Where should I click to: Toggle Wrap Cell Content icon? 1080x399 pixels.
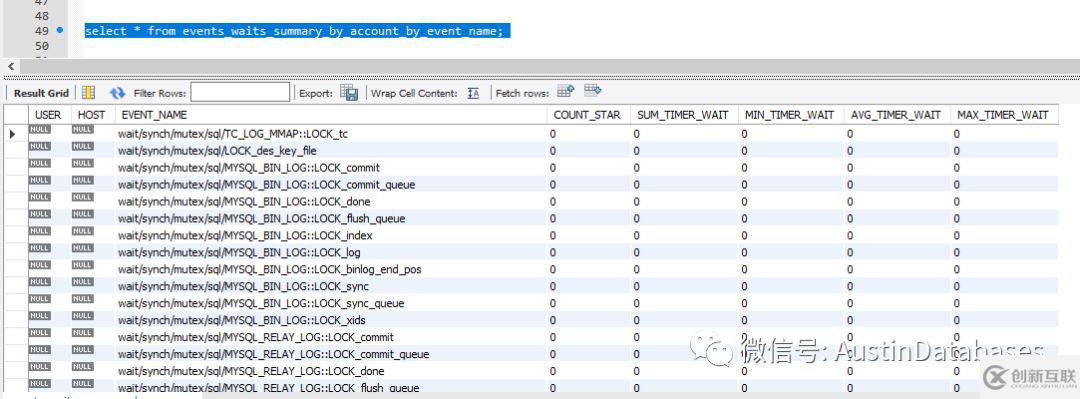473,93
